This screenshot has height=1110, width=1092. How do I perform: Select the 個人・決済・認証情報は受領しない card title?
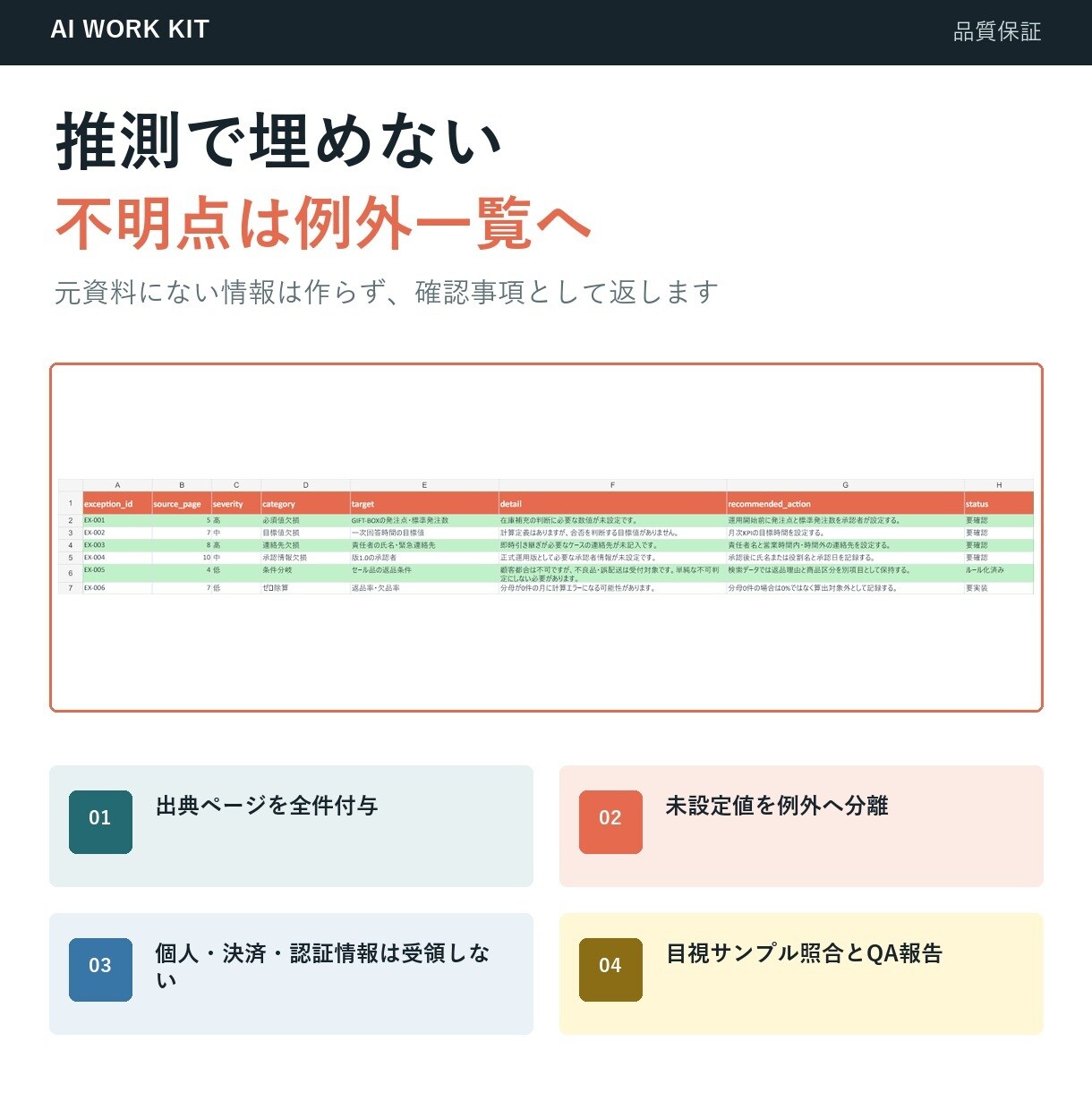click(x=322, y=967)
